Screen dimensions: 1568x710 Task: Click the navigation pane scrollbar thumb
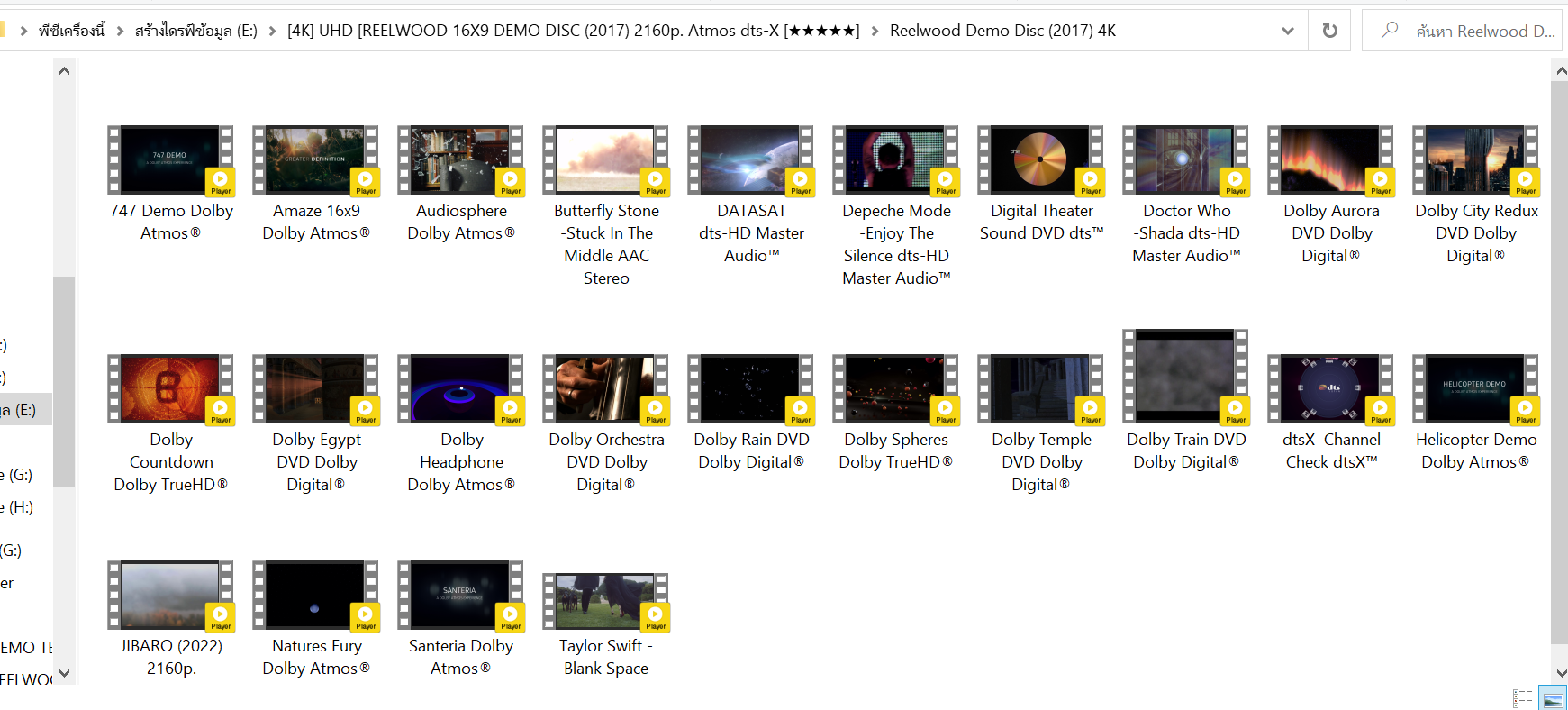[x=64, y=382]
